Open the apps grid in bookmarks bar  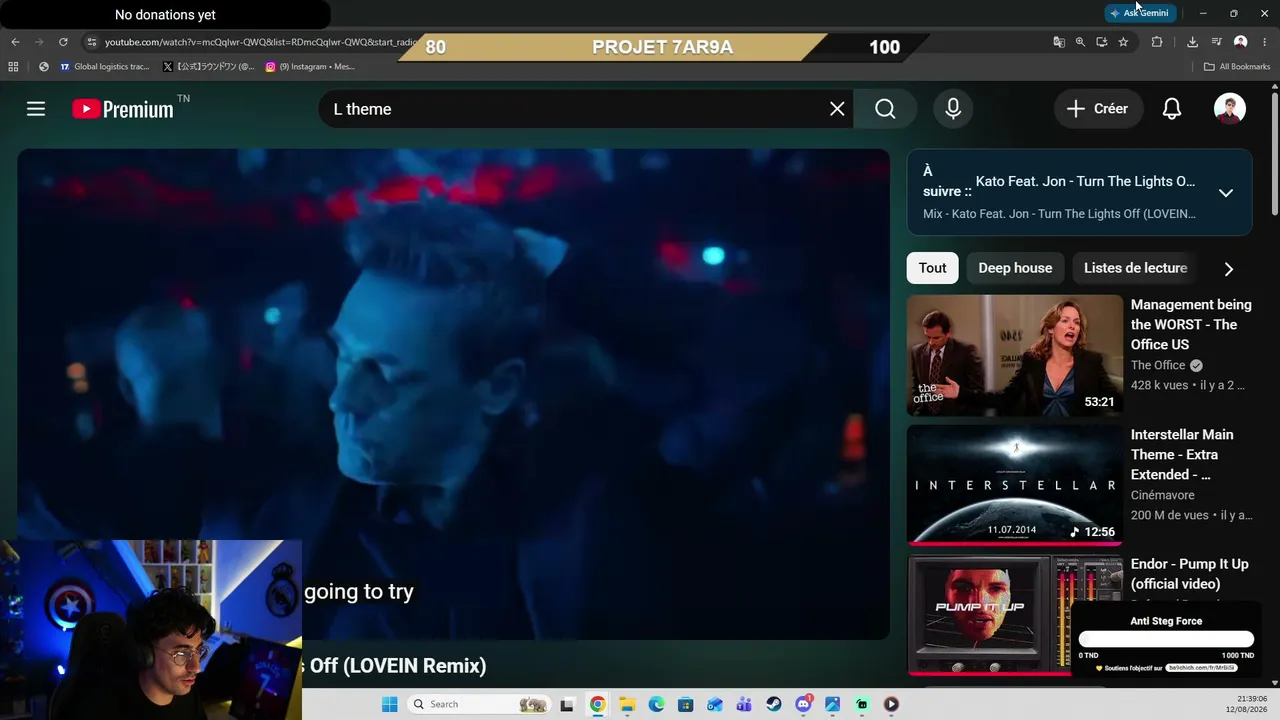point(13,67)
